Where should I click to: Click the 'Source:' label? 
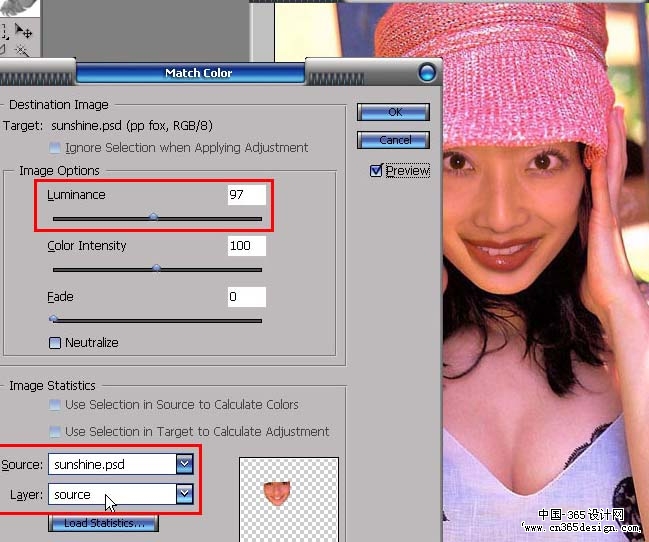22,465
